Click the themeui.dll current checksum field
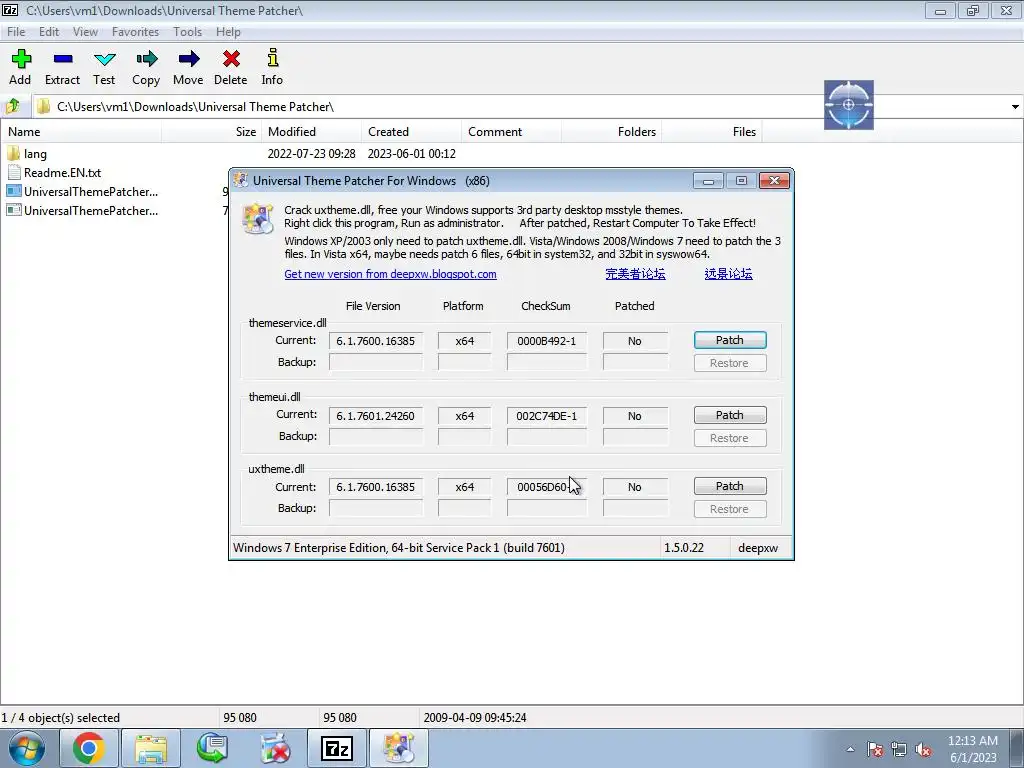 coord(547,416)
